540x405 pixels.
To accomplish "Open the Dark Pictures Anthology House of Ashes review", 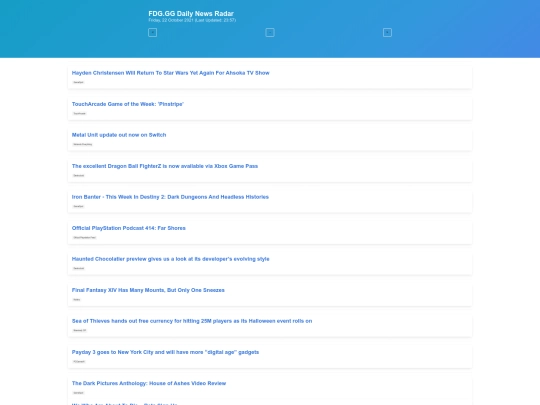I will [x=149, y=383].
